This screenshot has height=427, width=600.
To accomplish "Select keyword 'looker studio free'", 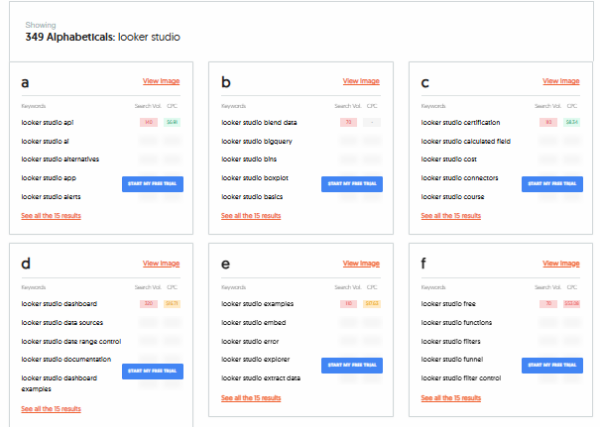I will point(448,304).
